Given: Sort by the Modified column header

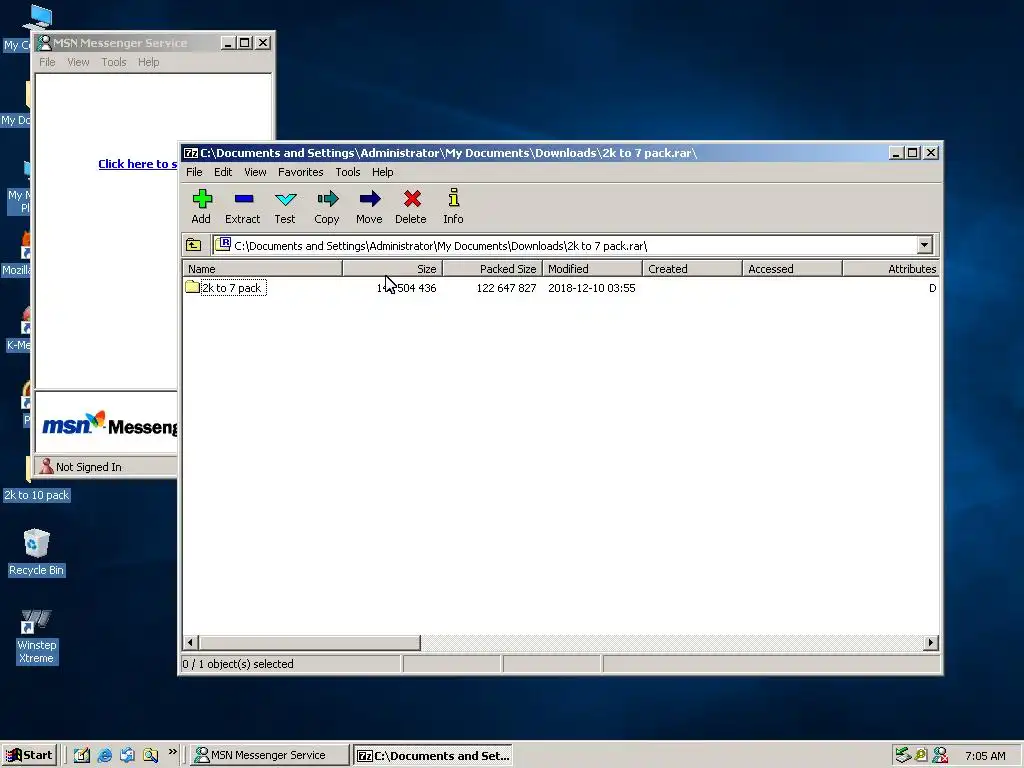Looking at the screenshot, I should 592,268.
